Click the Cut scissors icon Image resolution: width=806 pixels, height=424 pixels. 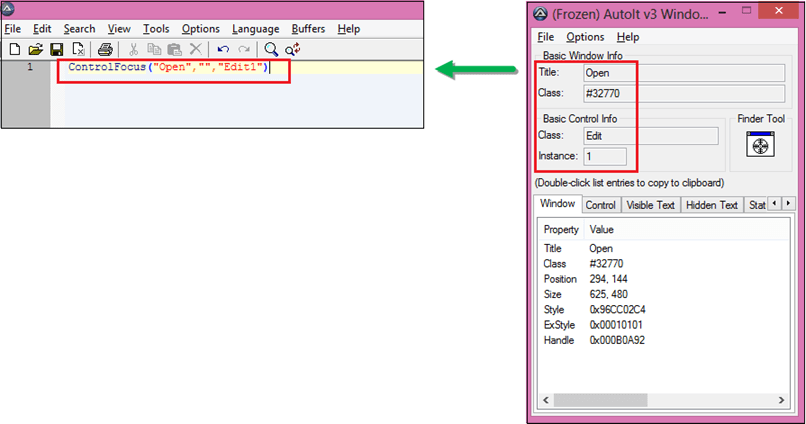132,49
